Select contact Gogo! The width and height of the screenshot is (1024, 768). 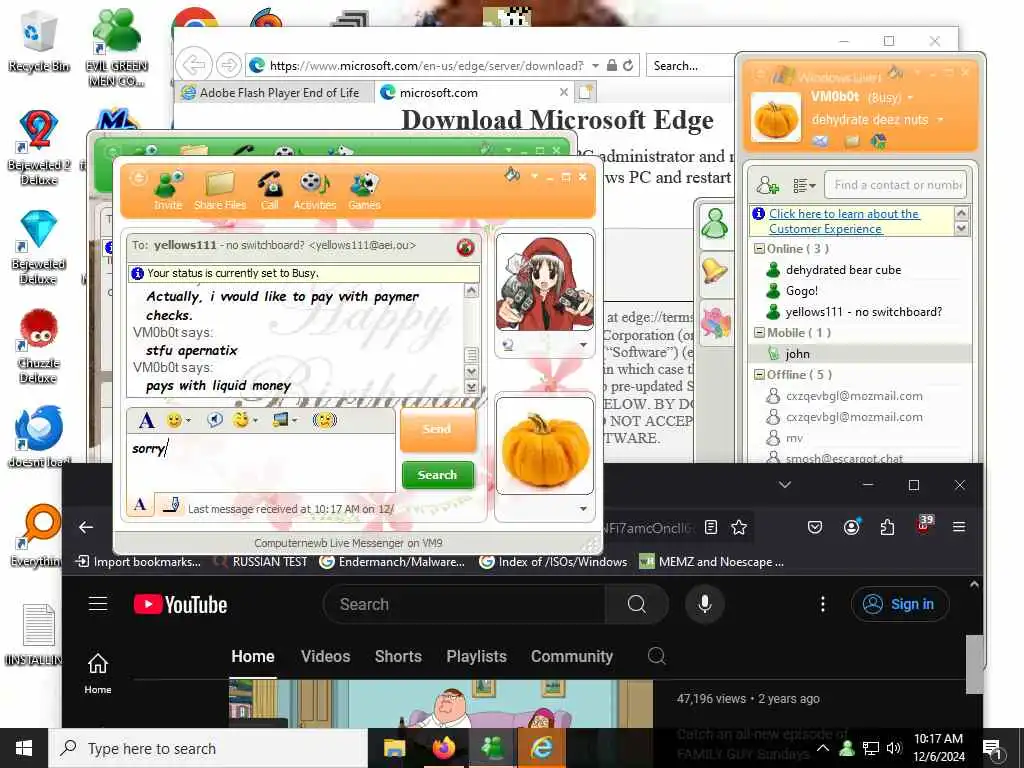(801, 291)
